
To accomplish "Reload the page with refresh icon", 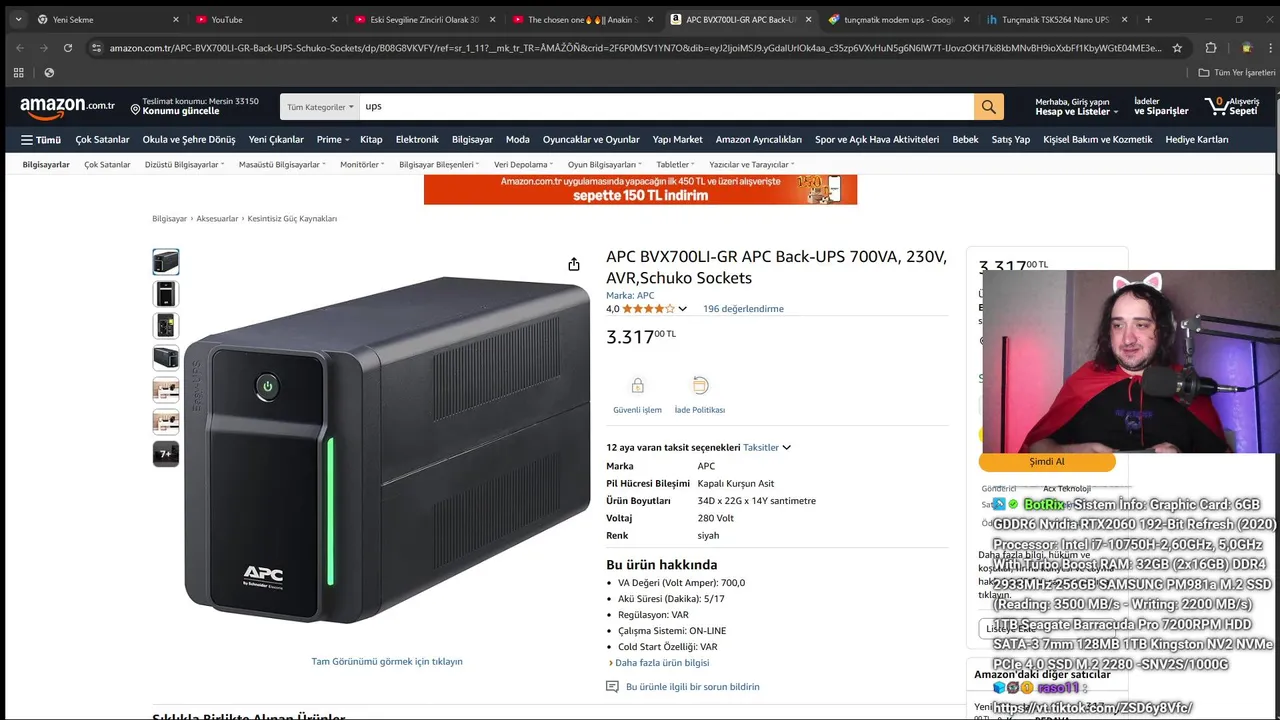I will tap(68, 47).
